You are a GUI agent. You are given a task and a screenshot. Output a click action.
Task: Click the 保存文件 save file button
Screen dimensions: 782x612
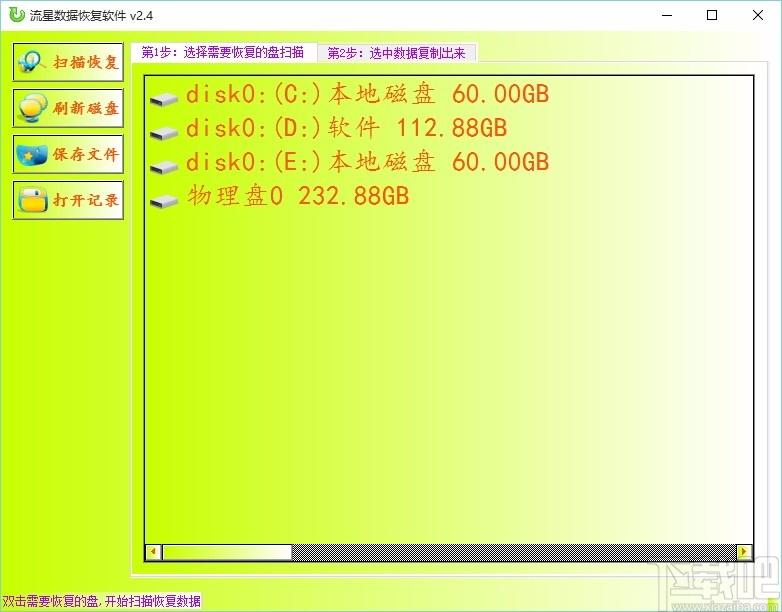pos(68,154)
